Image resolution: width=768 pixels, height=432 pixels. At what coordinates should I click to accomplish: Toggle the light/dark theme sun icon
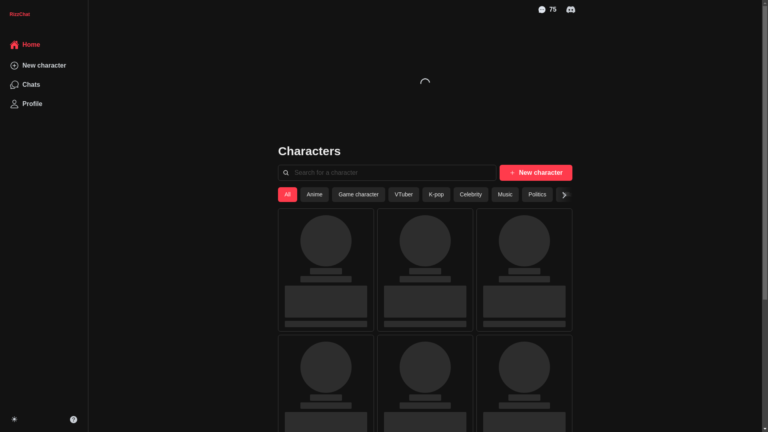(x=14, y=419)
